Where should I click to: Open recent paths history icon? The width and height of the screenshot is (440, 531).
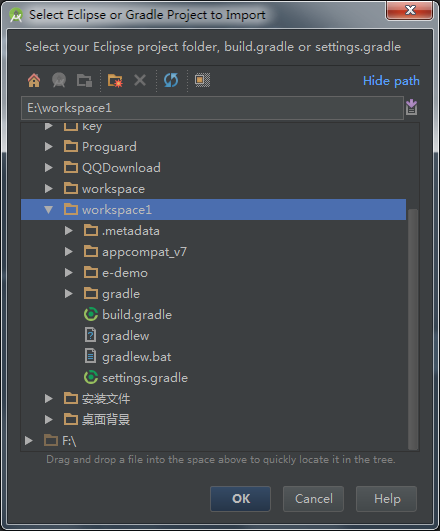tap(411, 108)
